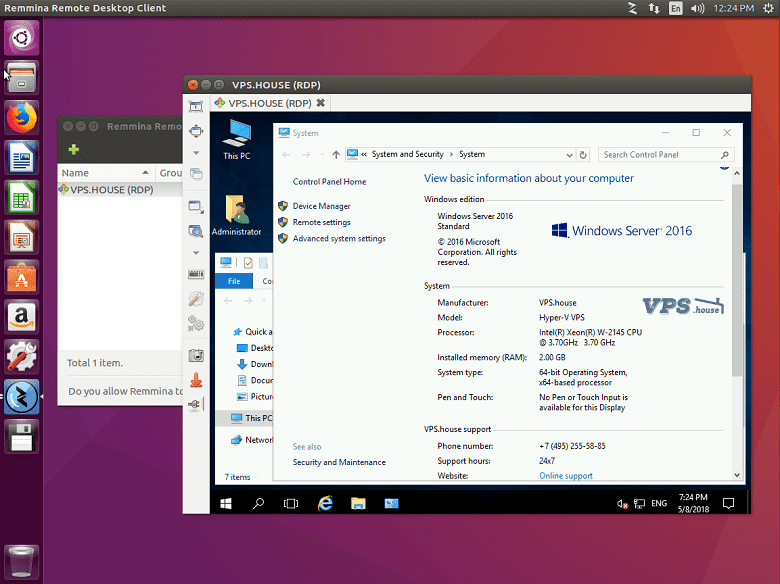Click forward arrow in System window
Viewport: 780px width, 584px height.
click(x=306, y=155)
